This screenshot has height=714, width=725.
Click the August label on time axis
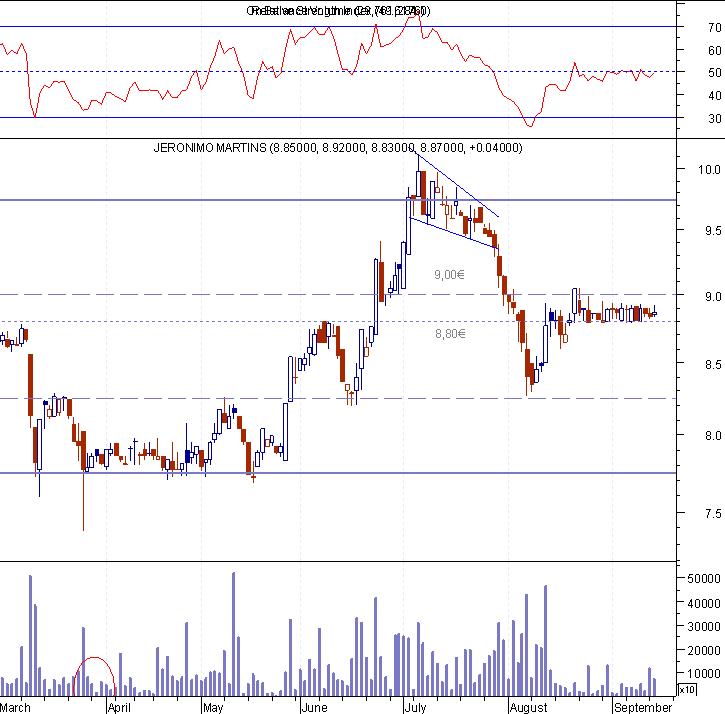click(528, 708)
